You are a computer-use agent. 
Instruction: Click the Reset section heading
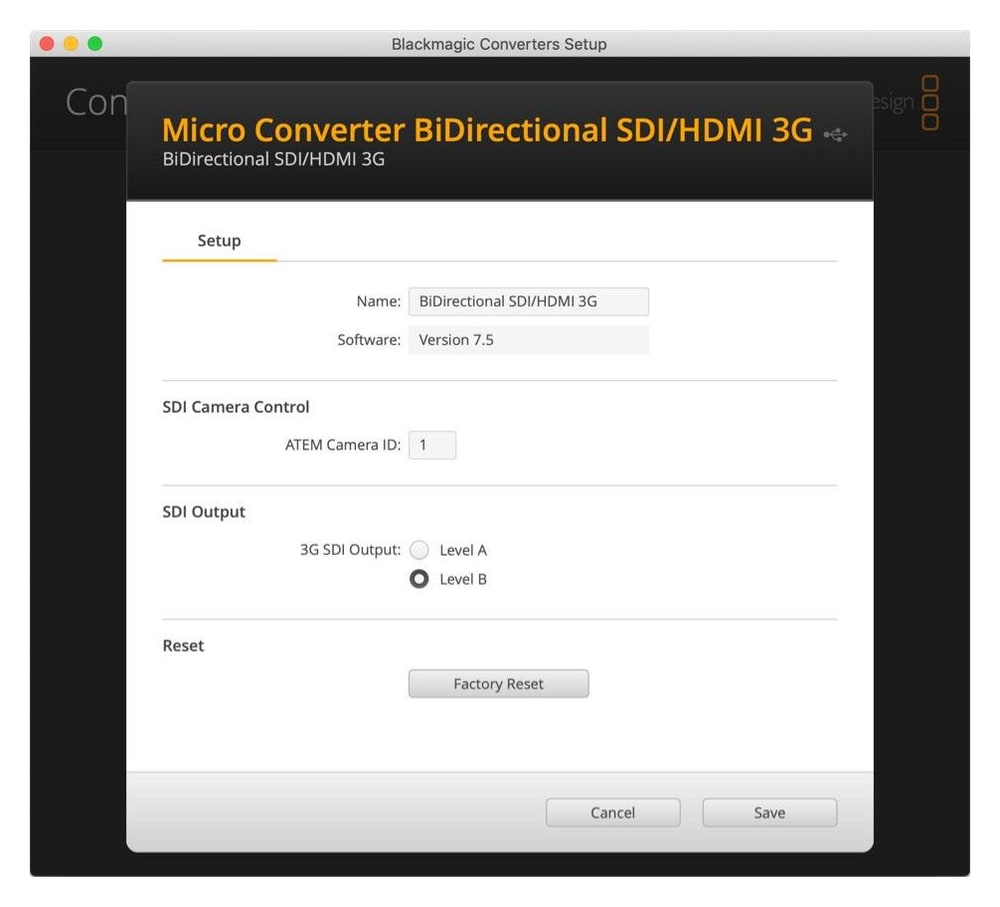[x=184, y=646]
